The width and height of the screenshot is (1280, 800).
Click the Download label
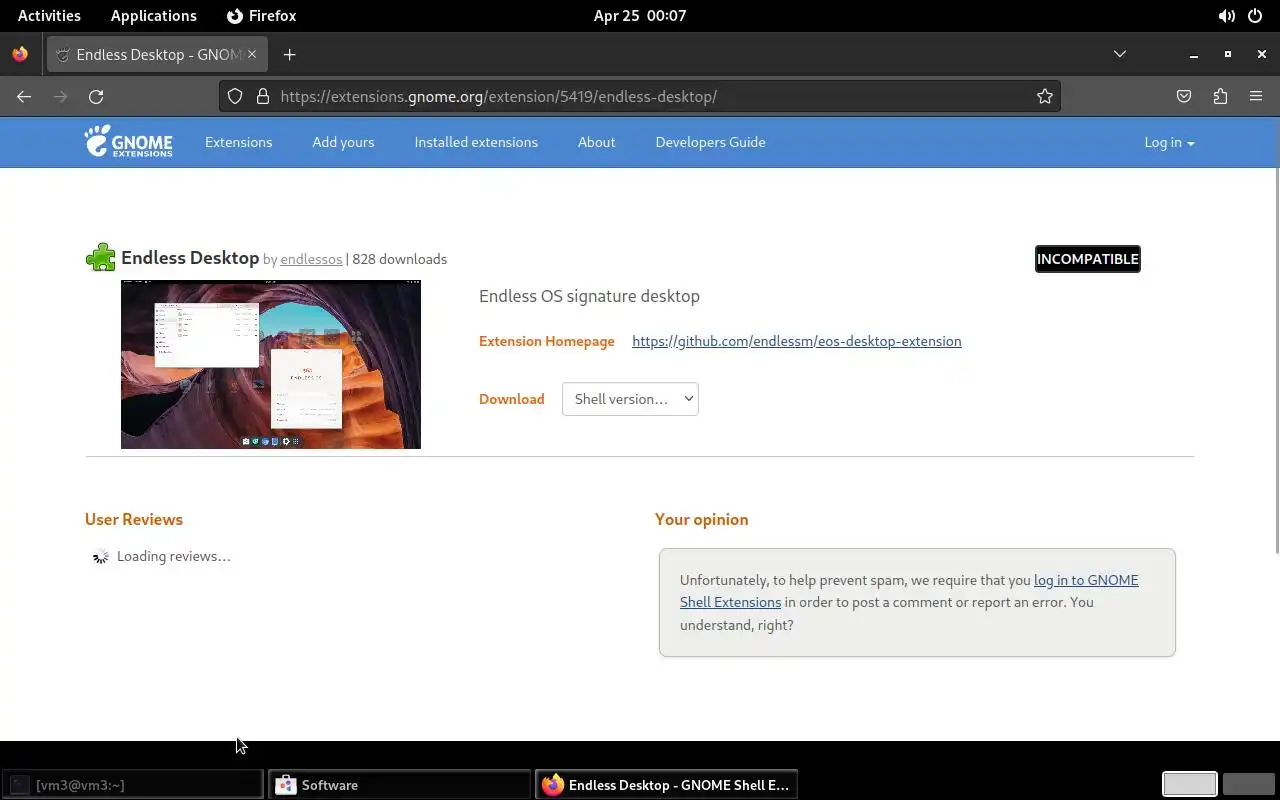(x=512, y=399)
